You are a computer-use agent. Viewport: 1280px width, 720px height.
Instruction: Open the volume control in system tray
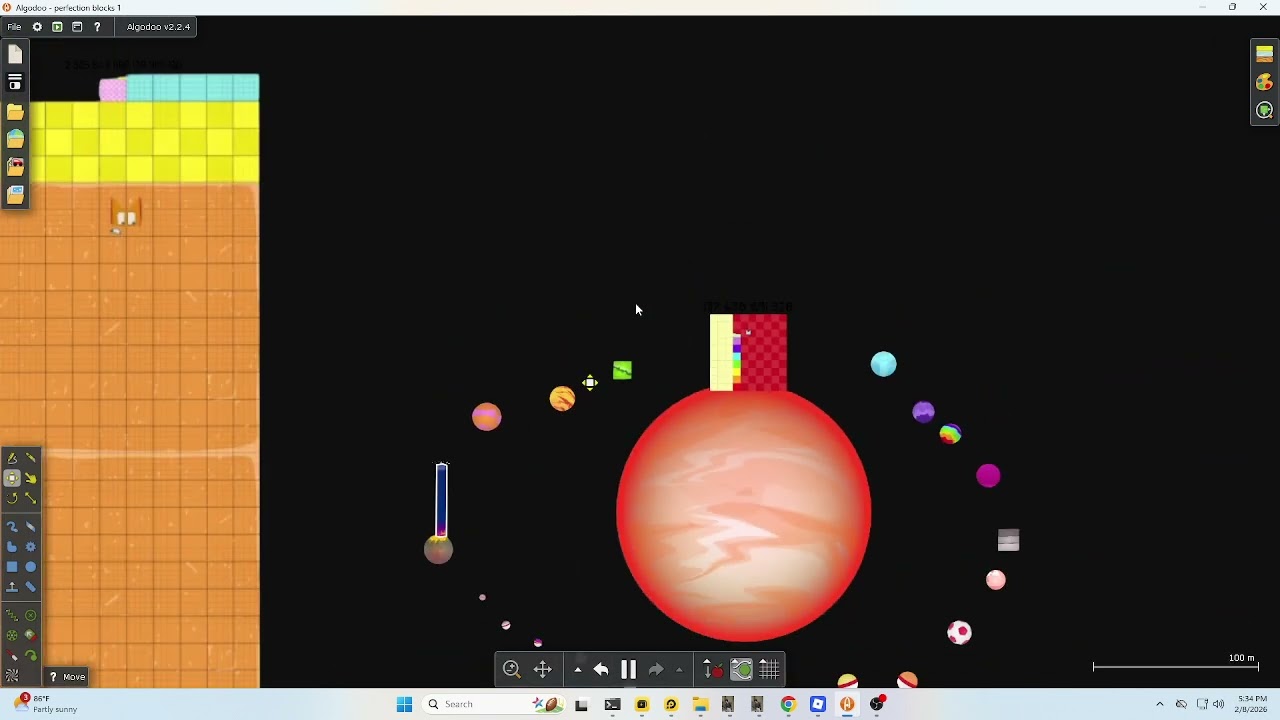pos(1219,704)
